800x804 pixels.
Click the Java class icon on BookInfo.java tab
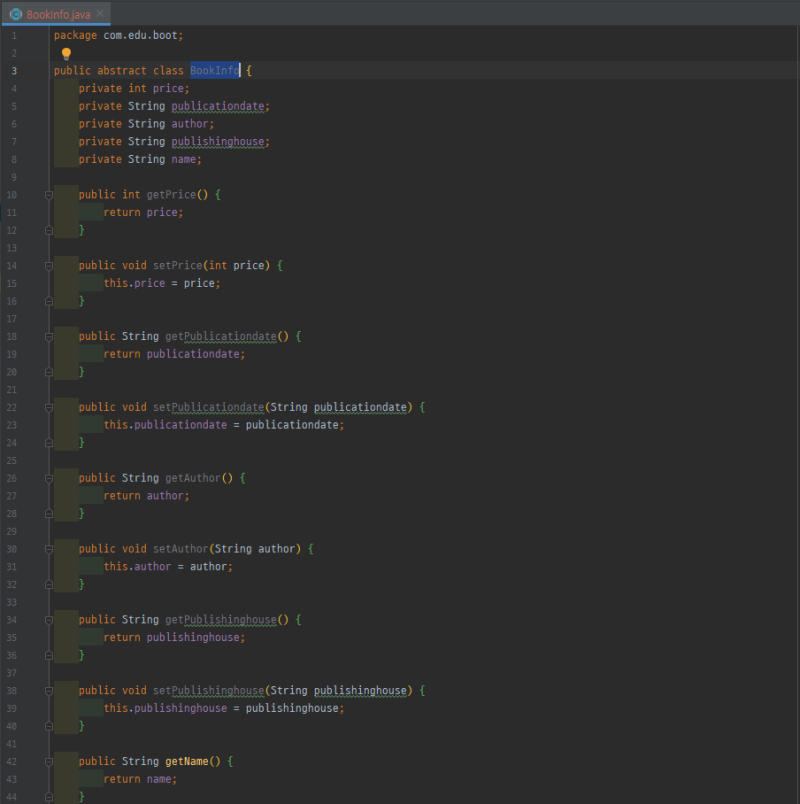tap(16, 14)
